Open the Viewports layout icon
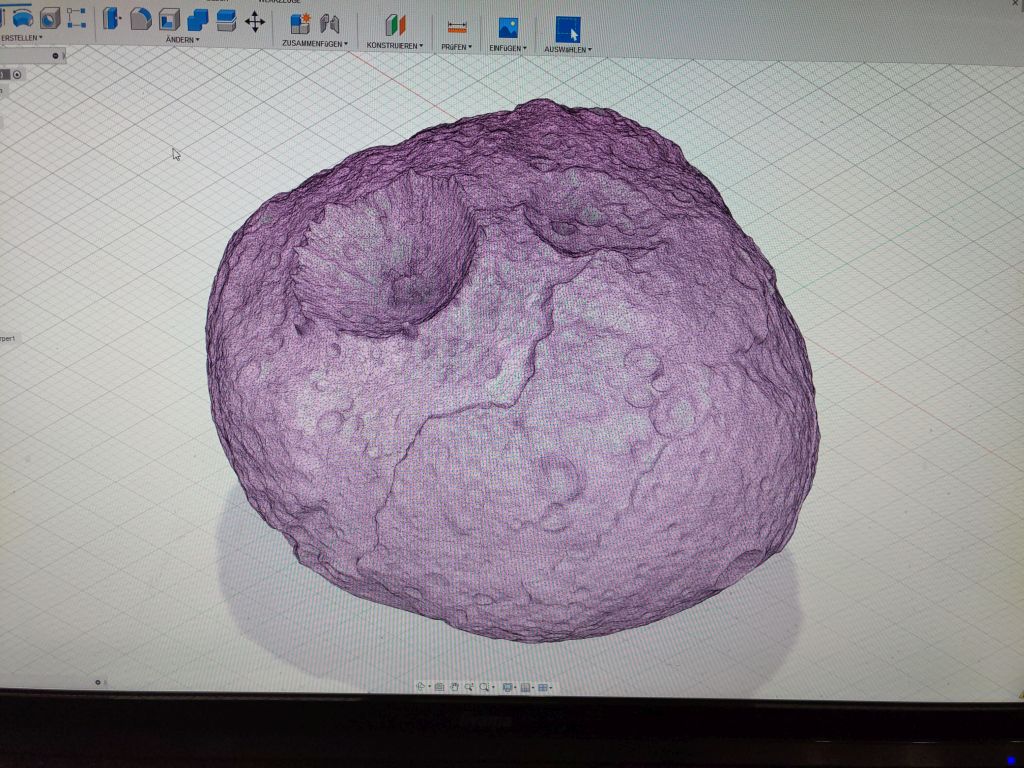1024x768 pixels. click(543, 687)
